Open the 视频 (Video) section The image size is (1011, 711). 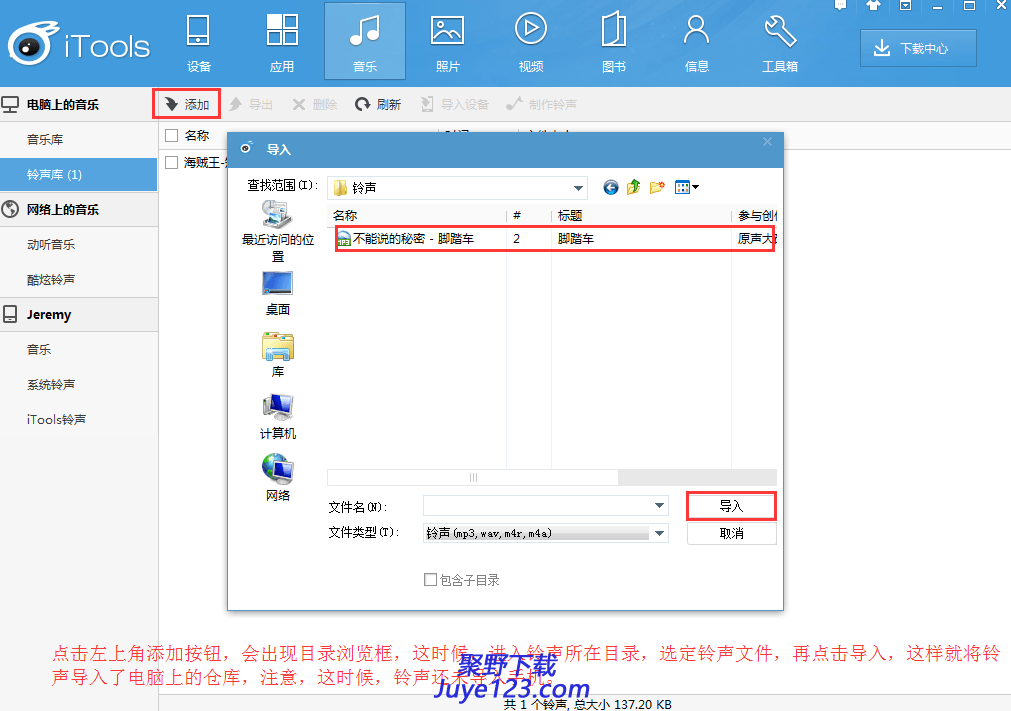(x=531, y=43)
